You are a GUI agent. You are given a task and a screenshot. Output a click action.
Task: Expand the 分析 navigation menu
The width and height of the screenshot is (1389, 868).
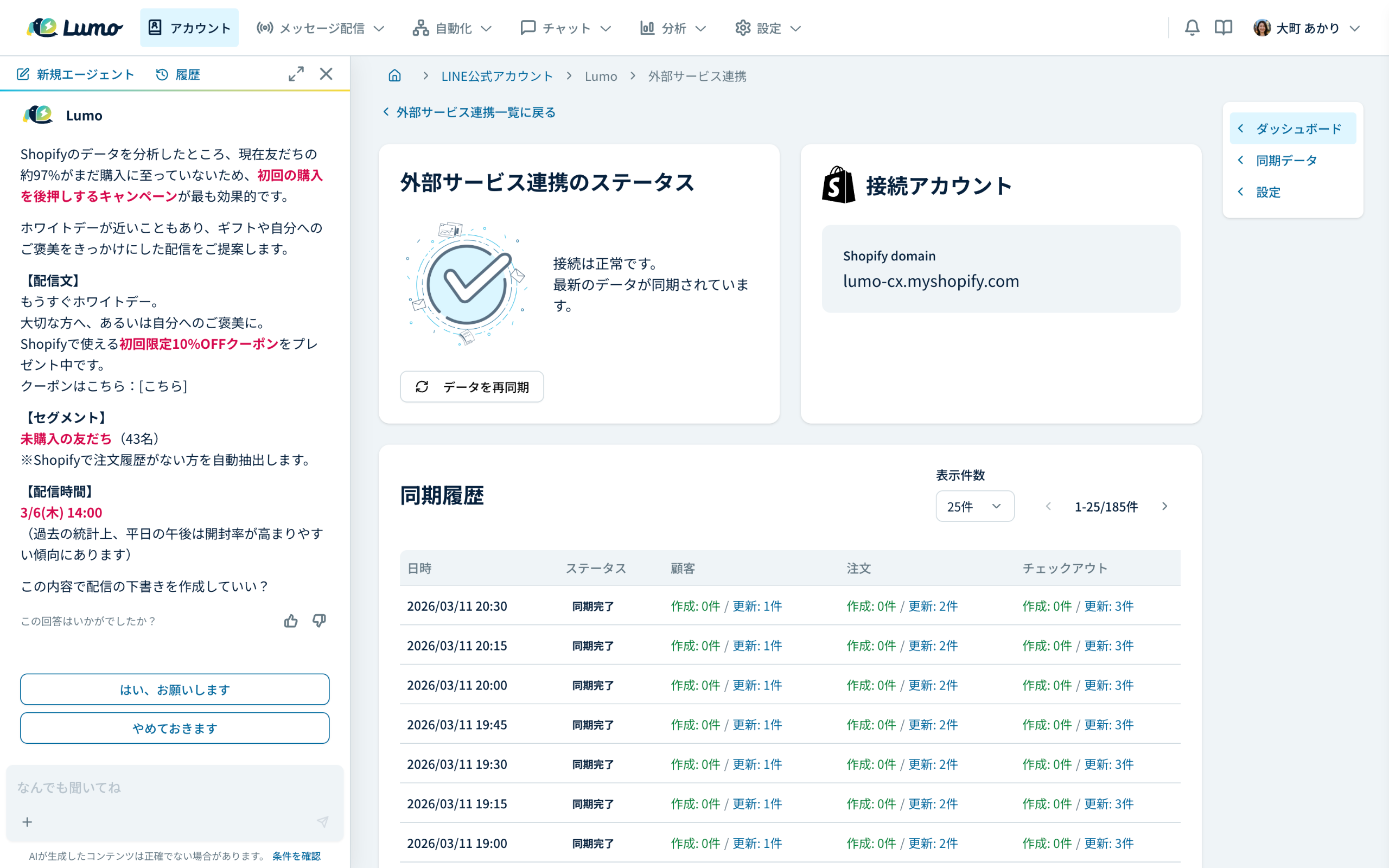pyautogui.click(x=673, y=28)
